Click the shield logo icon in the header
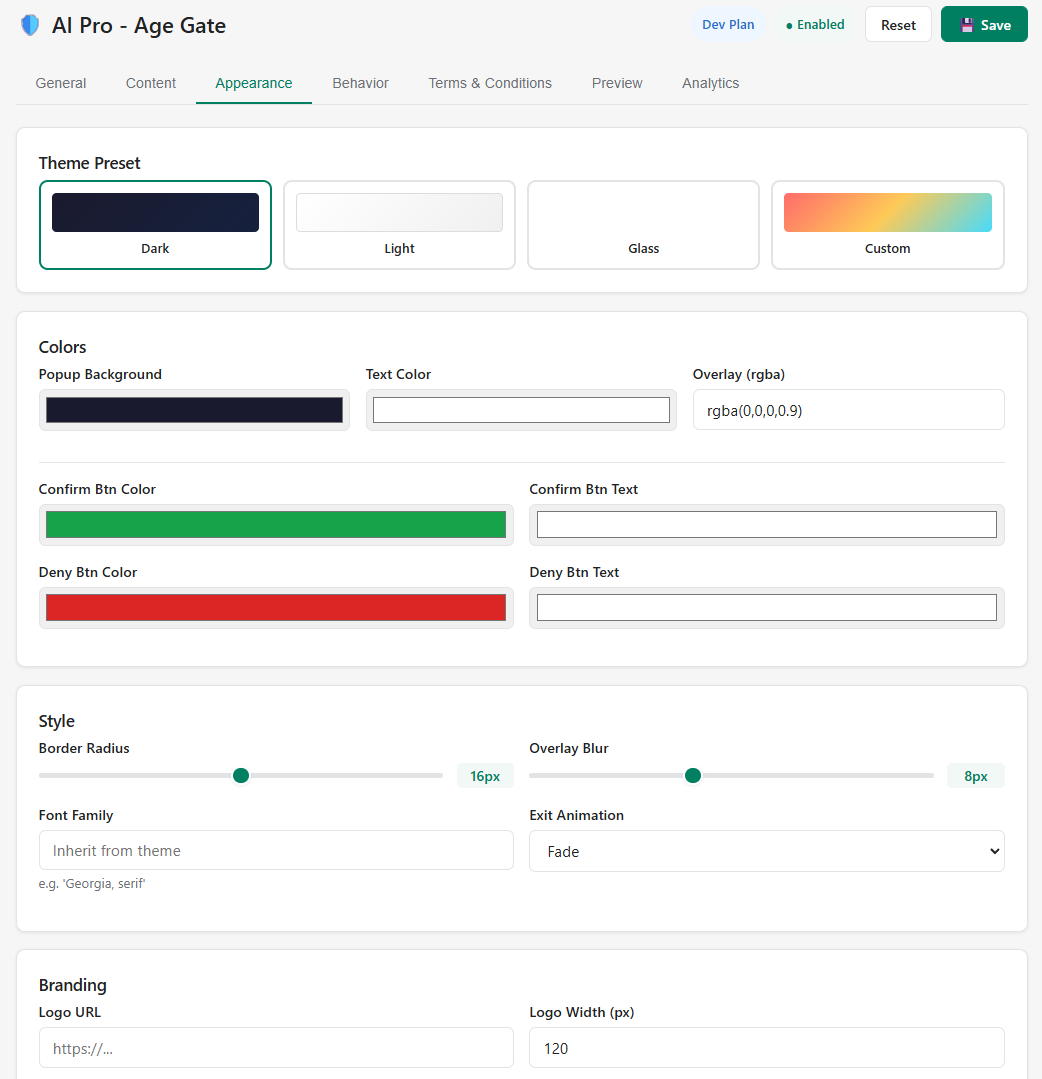Image resolution: width=1042 pixels, height=1079 pixels. click(29, 24)
